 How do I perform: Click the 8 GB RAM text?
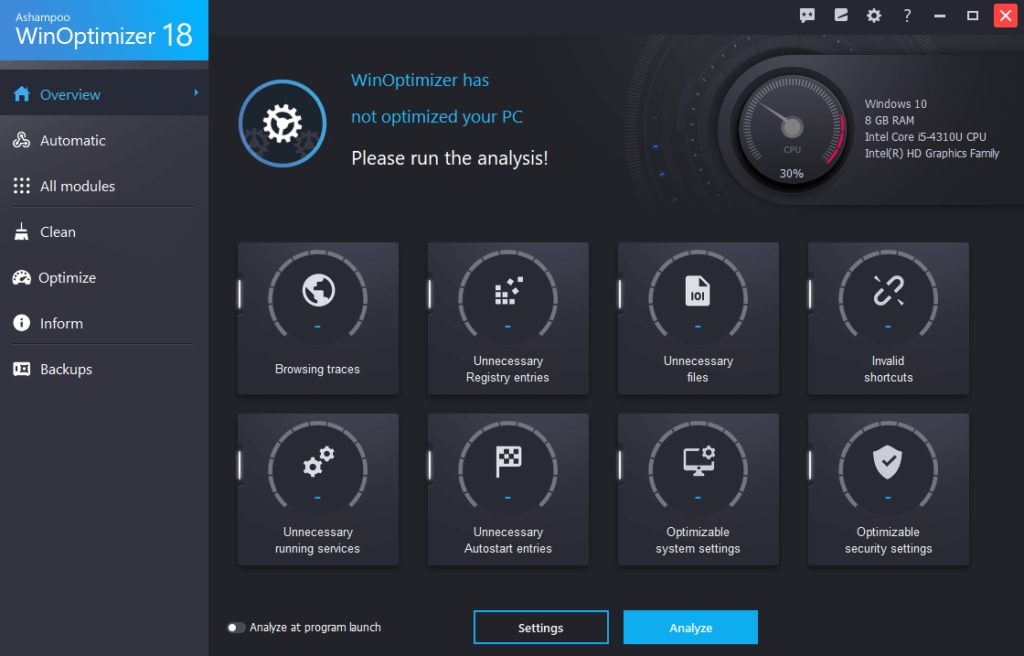889,120
